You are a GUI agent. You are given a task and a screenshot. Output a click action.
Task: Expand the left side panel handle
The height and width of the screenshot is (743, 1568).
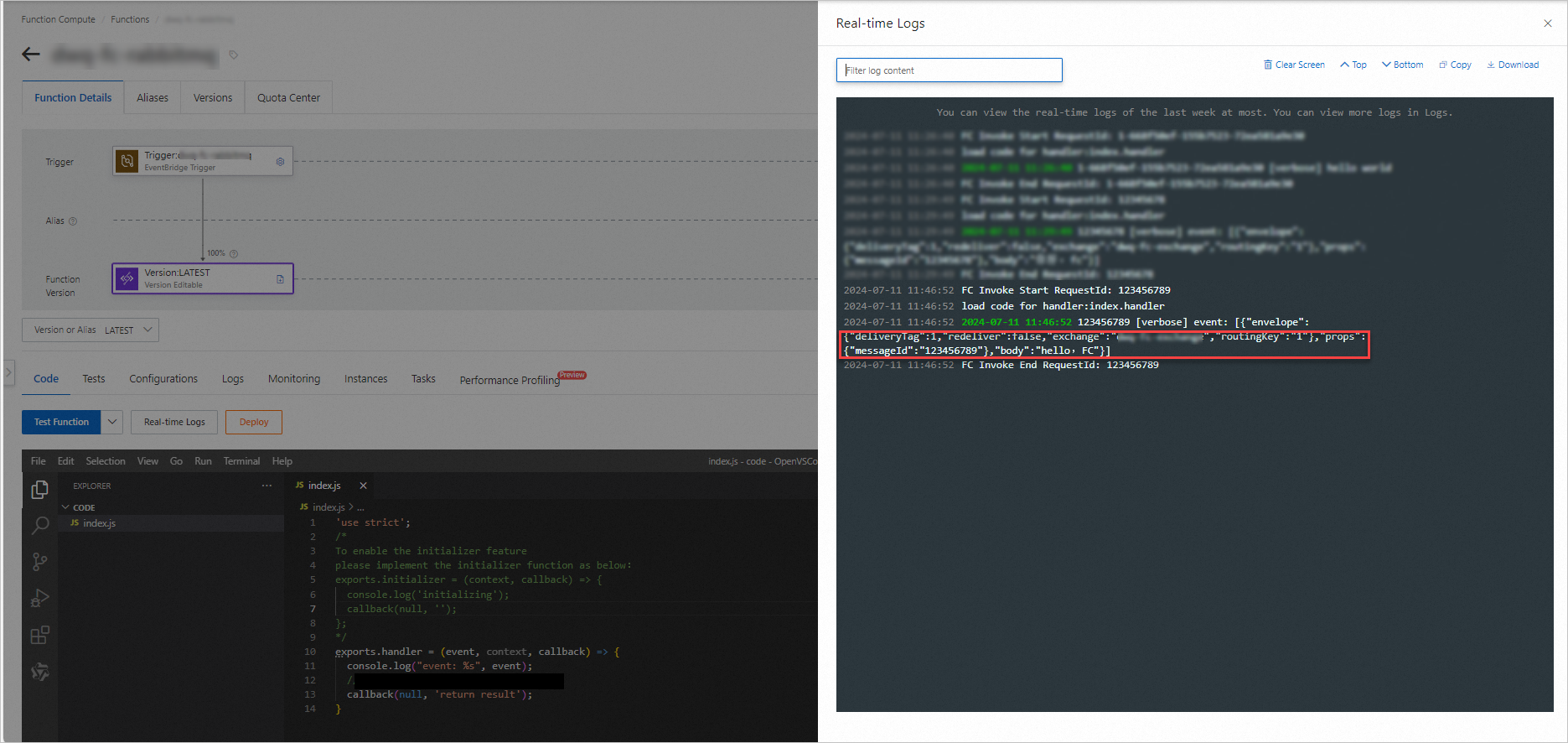click(8, 371)
